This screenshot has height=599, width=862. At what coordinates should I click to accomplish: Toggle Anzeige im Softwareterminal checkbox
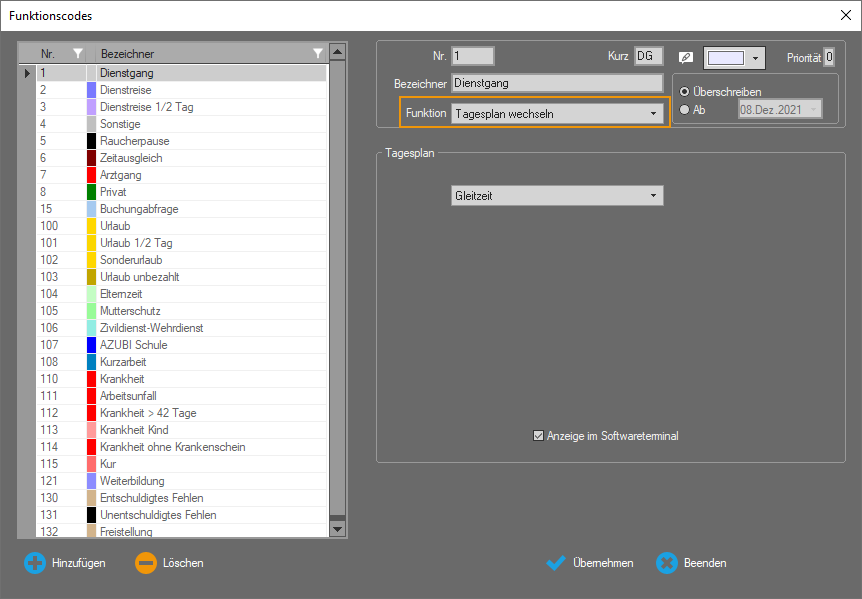click(x=539, y=436)
